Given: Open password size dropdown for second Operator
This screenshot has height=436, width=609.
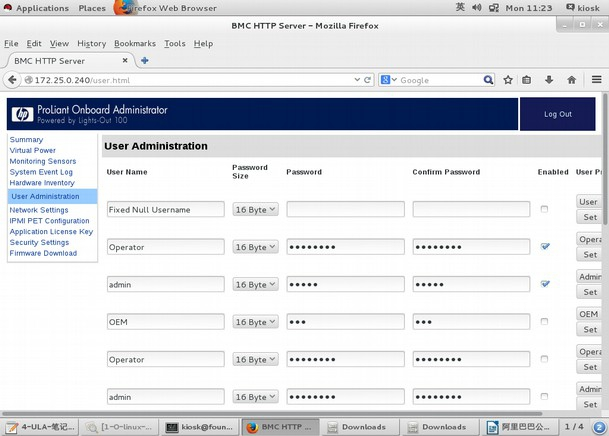Looking at the screenshot, I should coord(256,360).
